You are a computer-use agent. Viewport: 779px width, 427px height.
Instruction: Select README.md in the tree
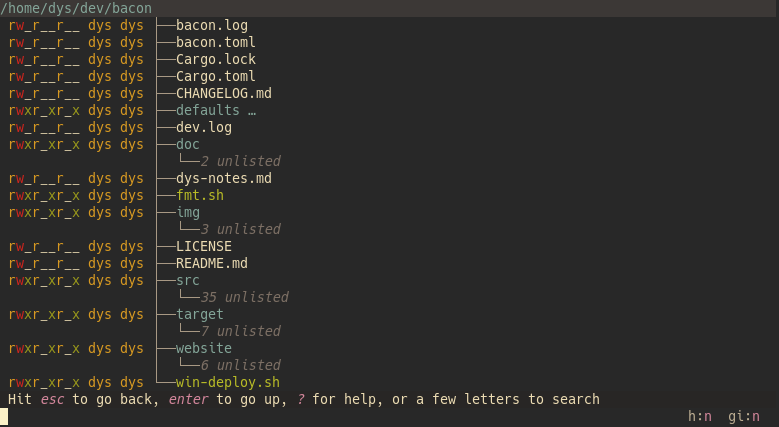pyautogui.click(x=212, y=263)
